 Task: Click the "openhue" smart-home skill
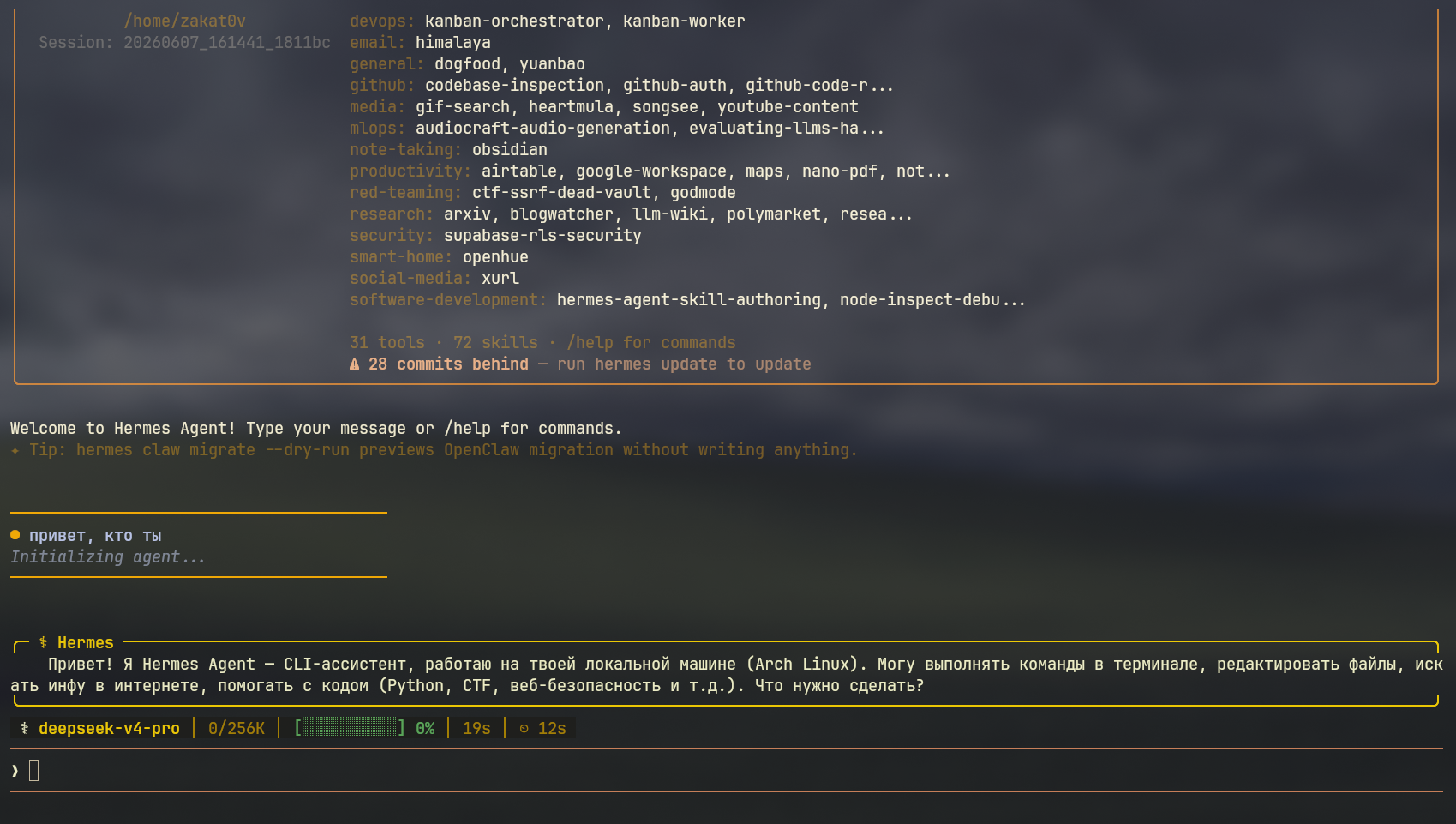pos(495,257)
